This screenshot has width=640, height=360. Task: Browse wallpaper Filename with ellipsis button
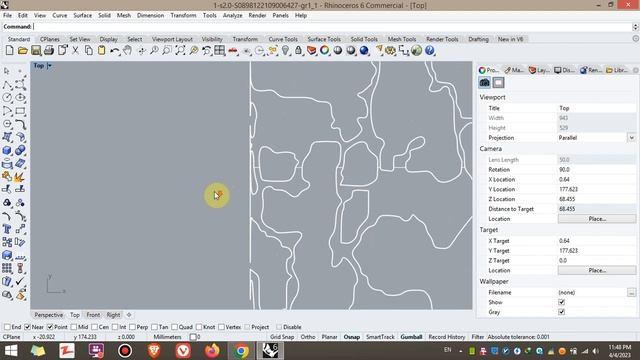pyautogui.click(x=631, y=292)
